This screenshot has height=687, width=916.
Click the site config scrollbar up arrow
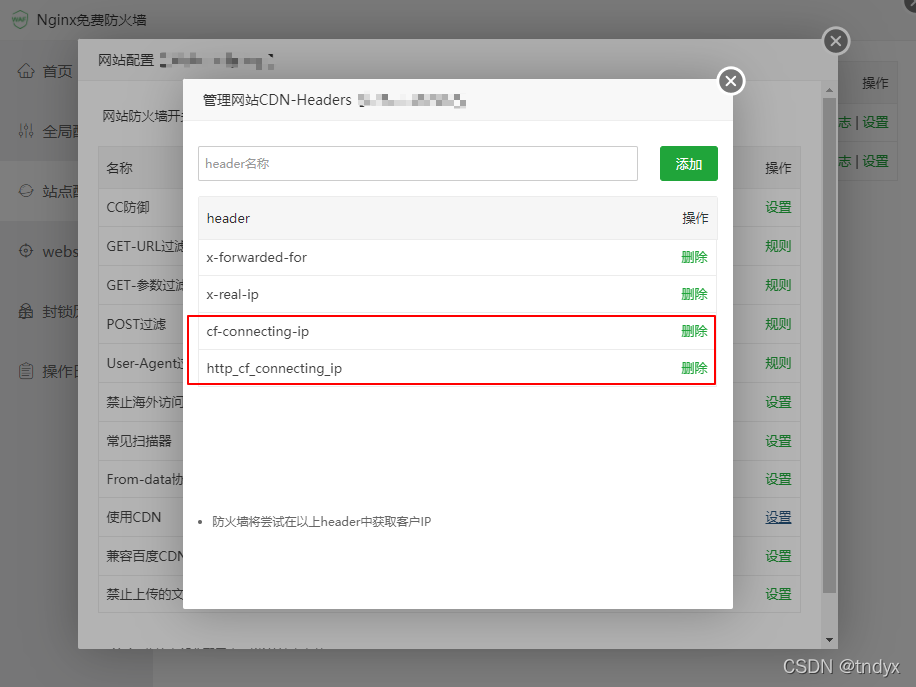pyautogui.click(x=829, y=91)
